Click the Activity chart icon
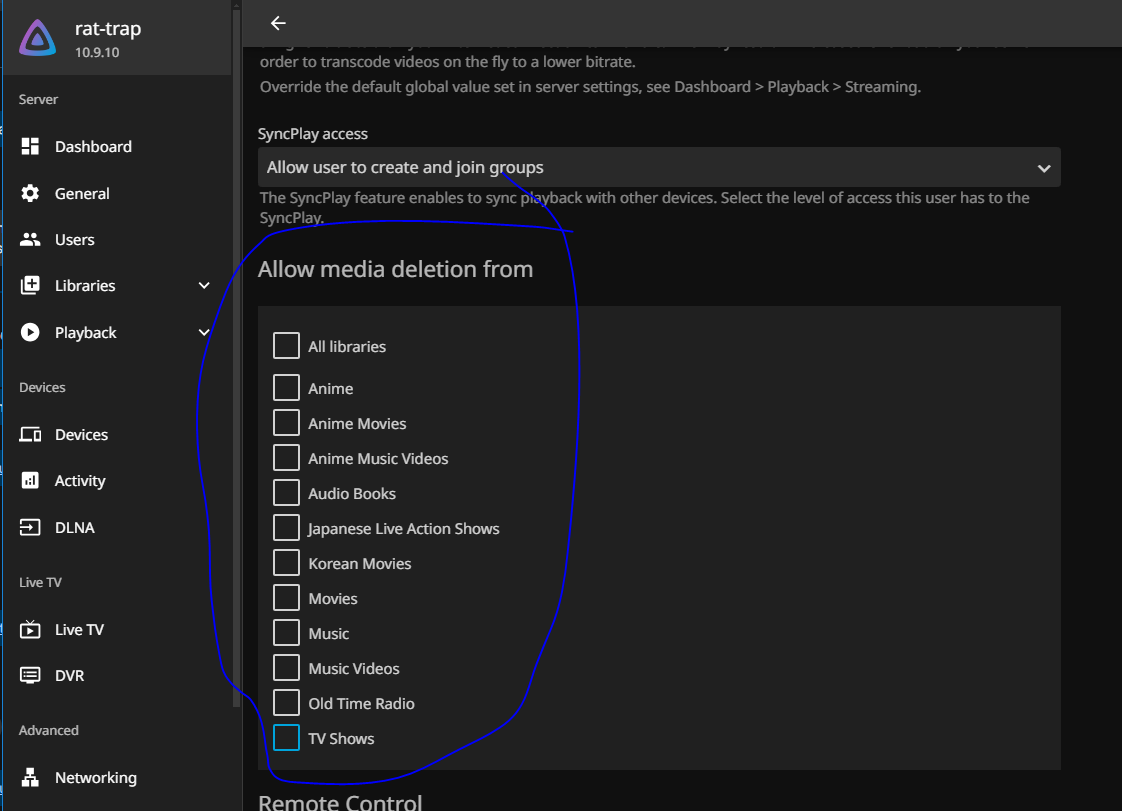The image size is (1122, 811). (30, 481)
